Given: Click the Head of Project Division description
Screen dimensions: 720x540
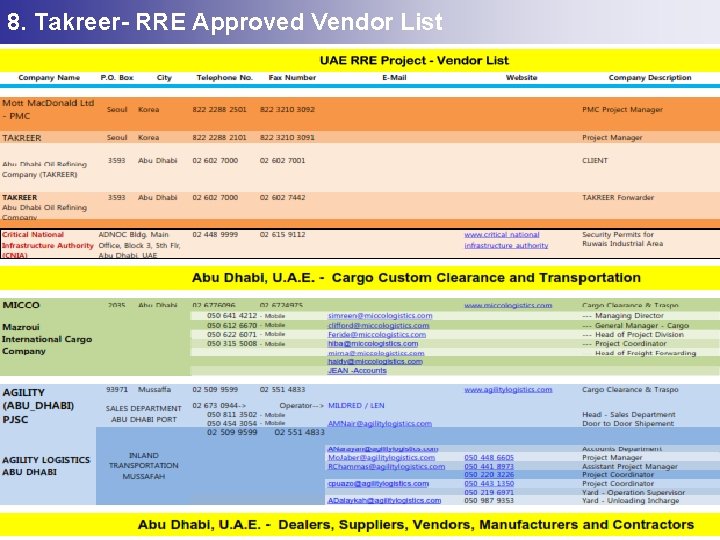Looking at the screenshot, I should tap(639, 335).
